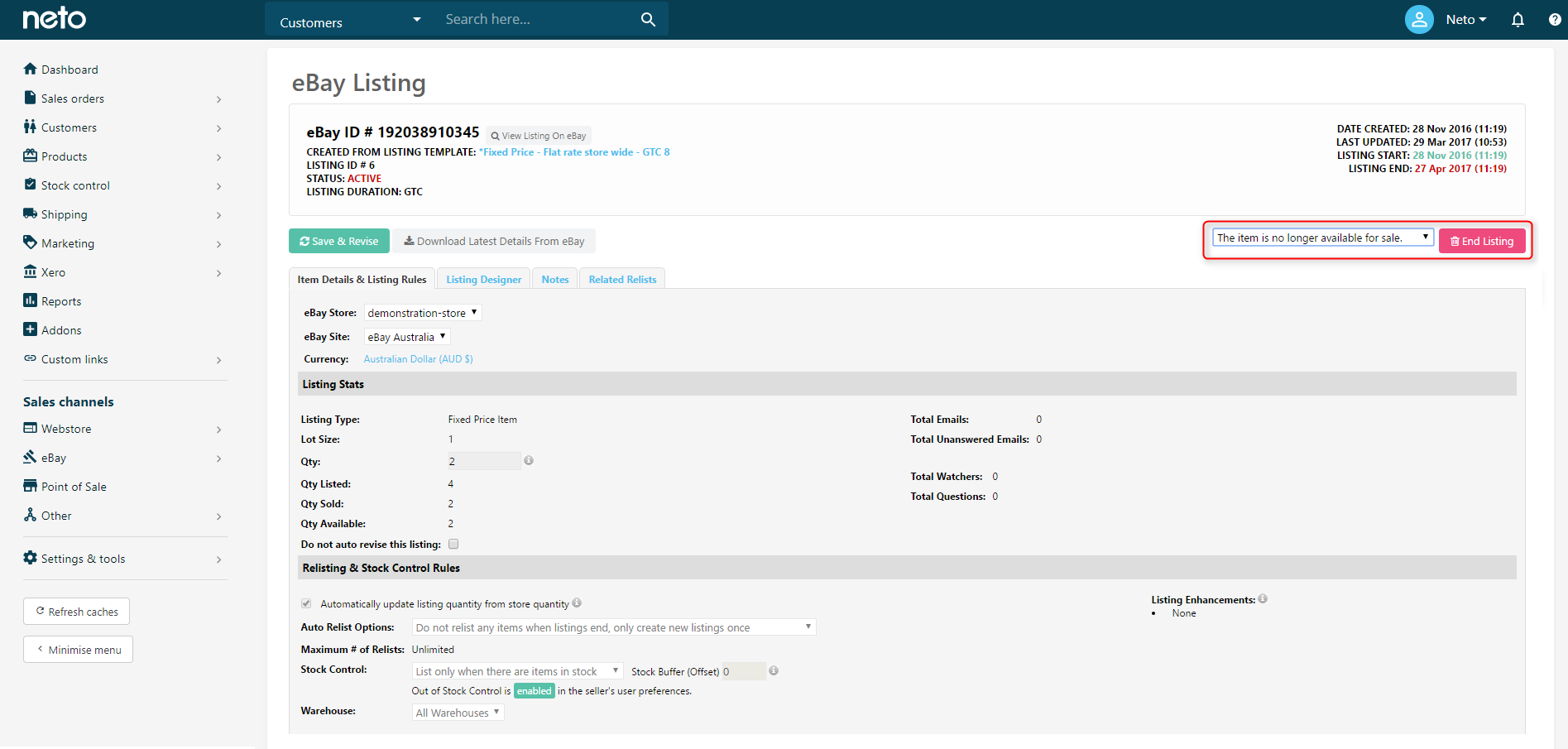Click the Other channels icon
Image resolution: width=1568 pixels, height=749 pixels.
[31, 515]
